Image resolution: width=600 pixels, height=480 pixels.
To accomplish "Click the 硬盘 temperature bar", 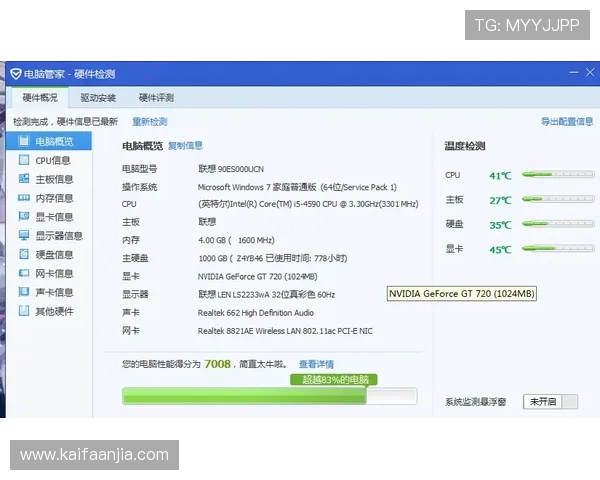I will [558, 224].
